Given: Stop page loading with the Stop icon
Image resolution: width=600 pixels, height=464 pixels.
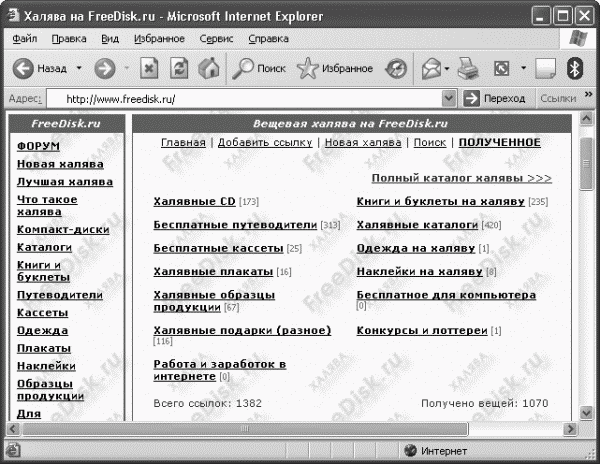Looking at the screenshot, I should pyautogui.click(x=149, y=69).
